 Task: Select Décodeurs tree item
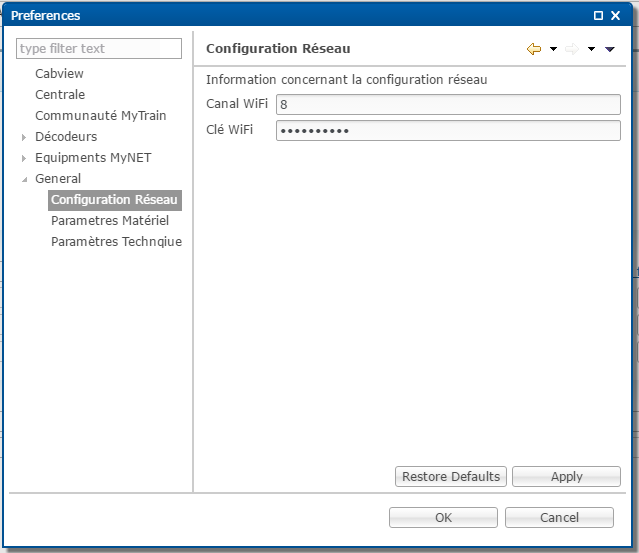click(66, 137)
